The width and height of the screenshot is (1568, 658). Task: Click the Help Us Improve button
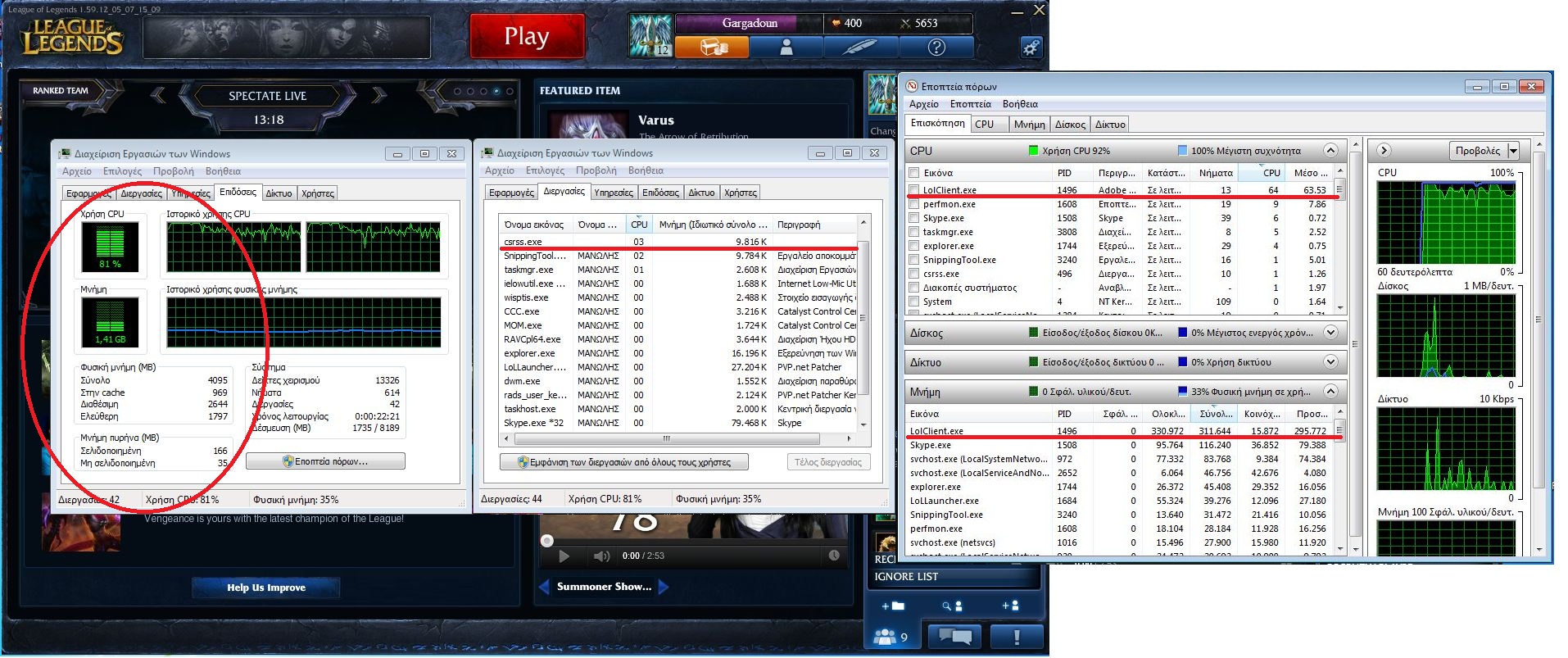[266, 588]
